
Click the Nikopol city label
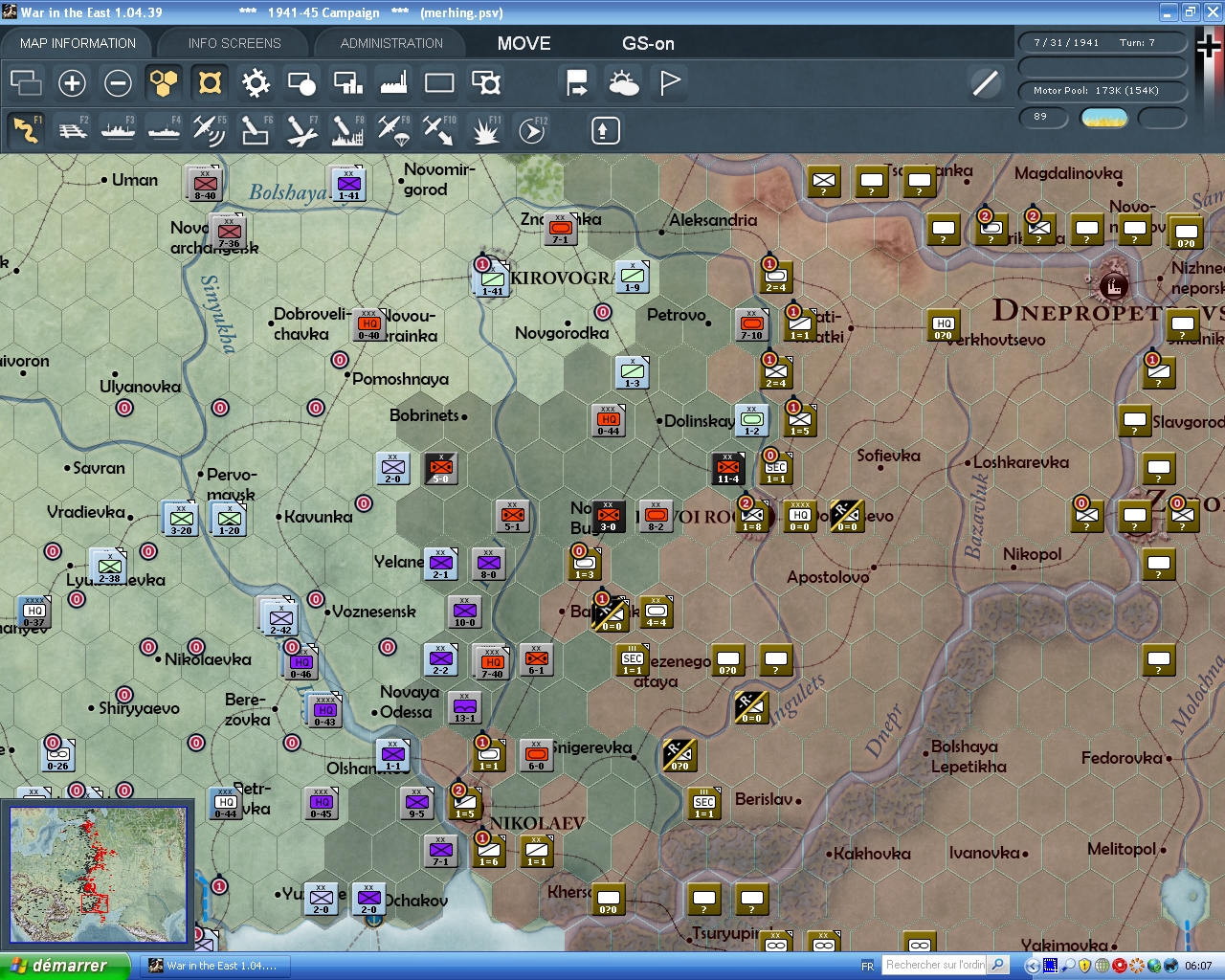[x=1032, y=554]
